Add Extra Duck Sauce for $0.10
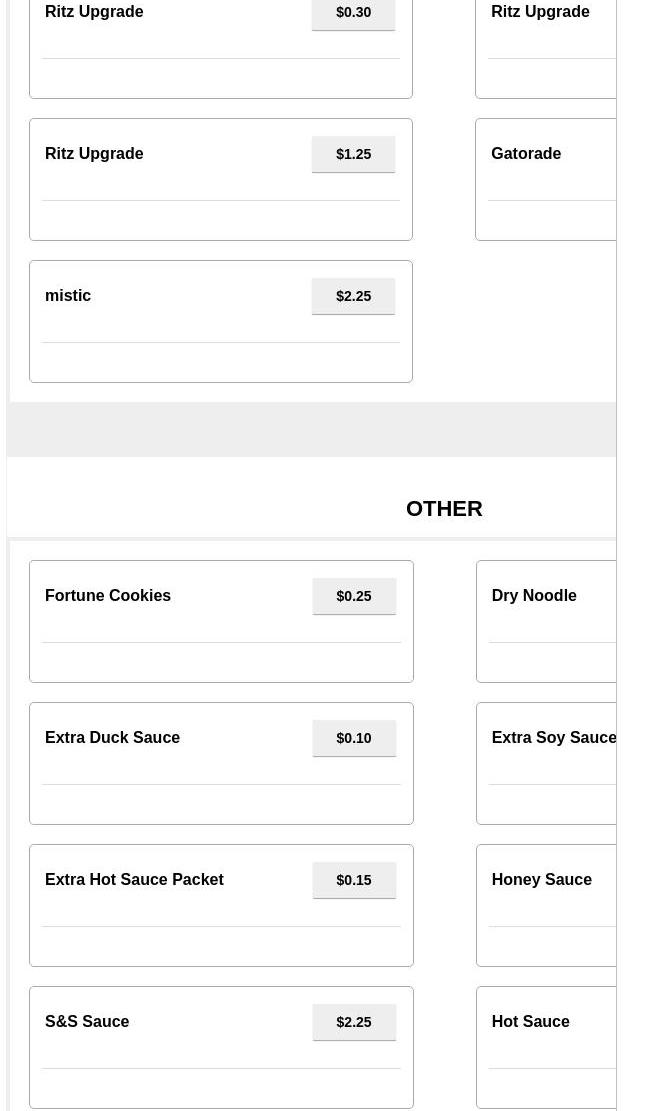This screenshot has width=650, height=1111. 354,738
